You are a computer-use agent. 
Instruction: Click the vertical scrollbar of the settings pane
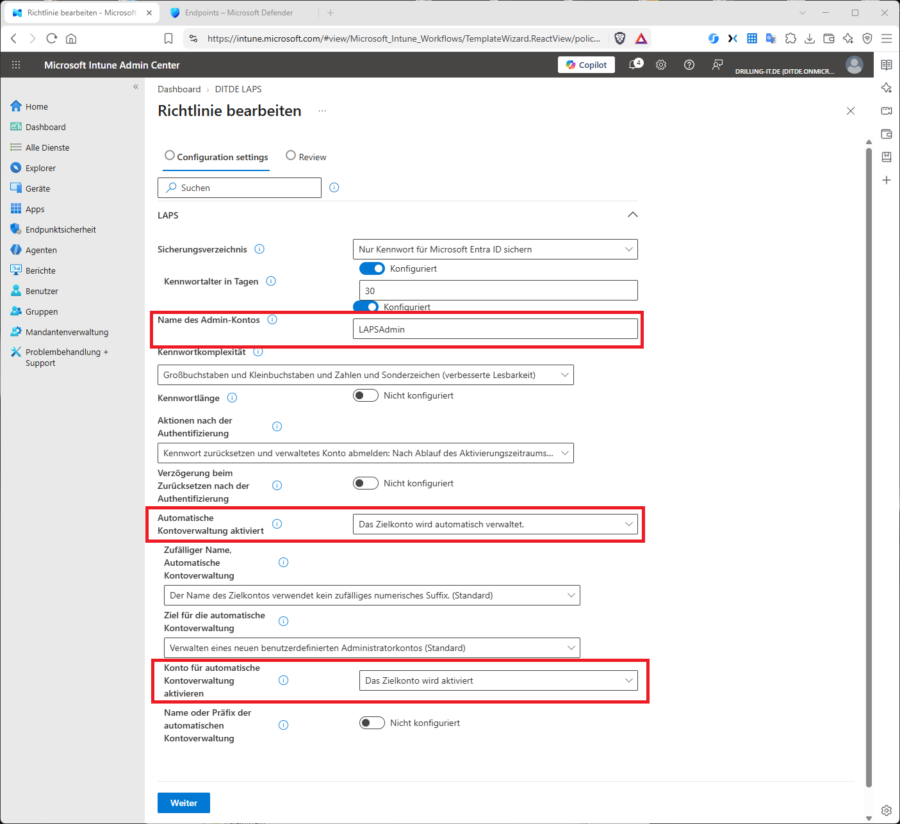[868, 468]
